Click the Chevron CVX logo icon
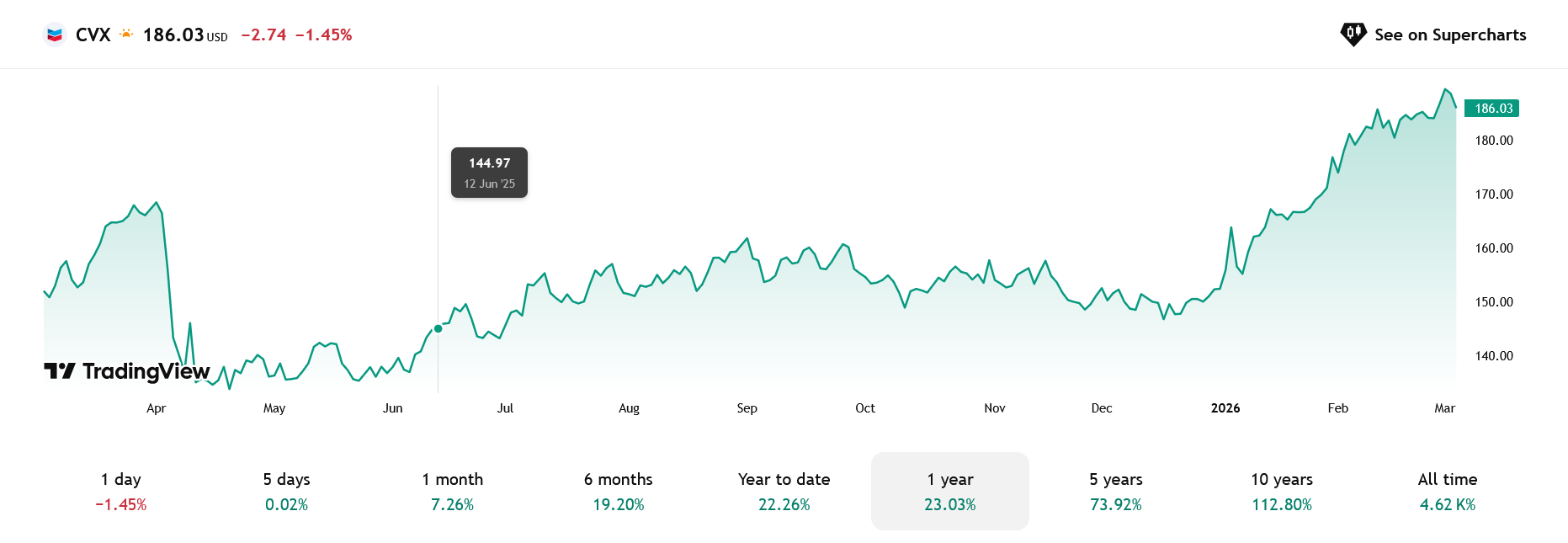The image size is (1568, 543). [55, 35]
